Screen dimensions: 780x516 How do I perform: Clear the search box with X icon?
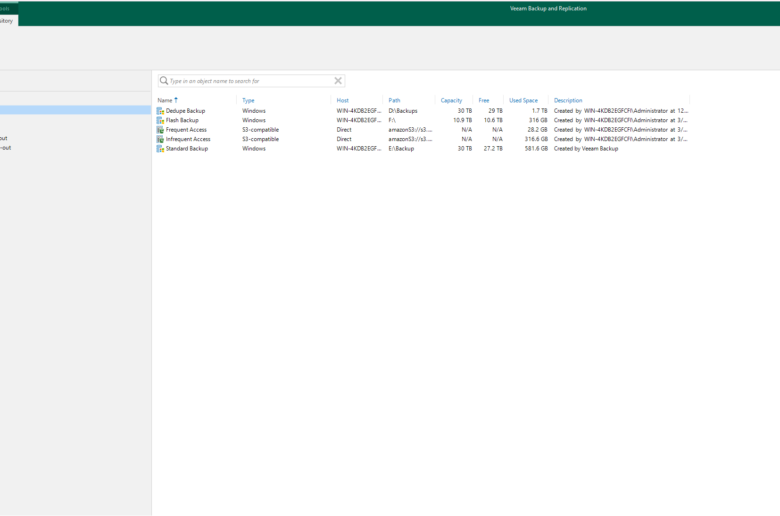tap(338, 81)
